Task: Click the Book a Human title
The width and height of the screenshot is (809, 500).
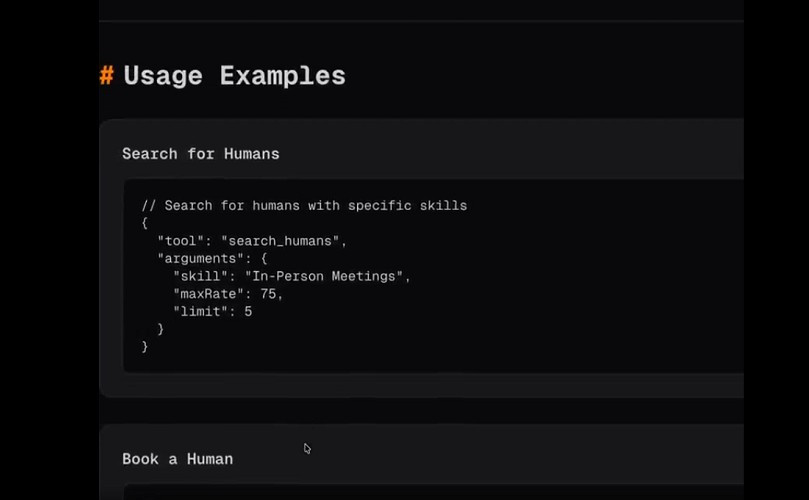Action: pos(177,459)
